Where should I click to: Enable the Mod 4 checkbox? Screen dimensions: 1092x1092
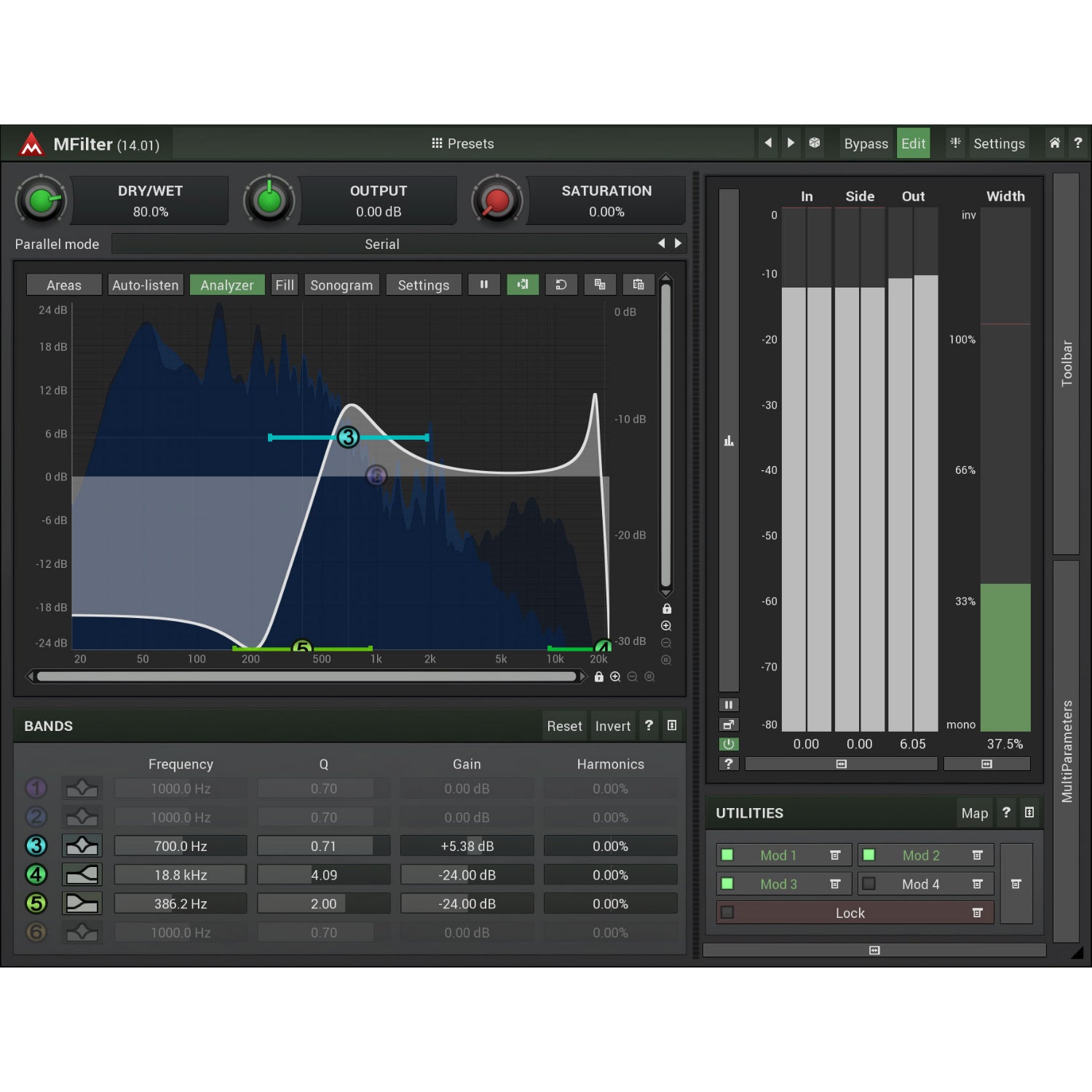[869, 884]
